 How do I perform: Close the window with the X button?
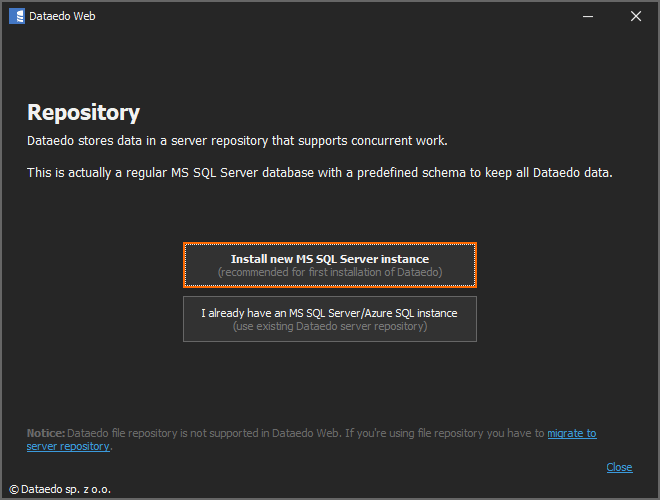tap(635, 16)
